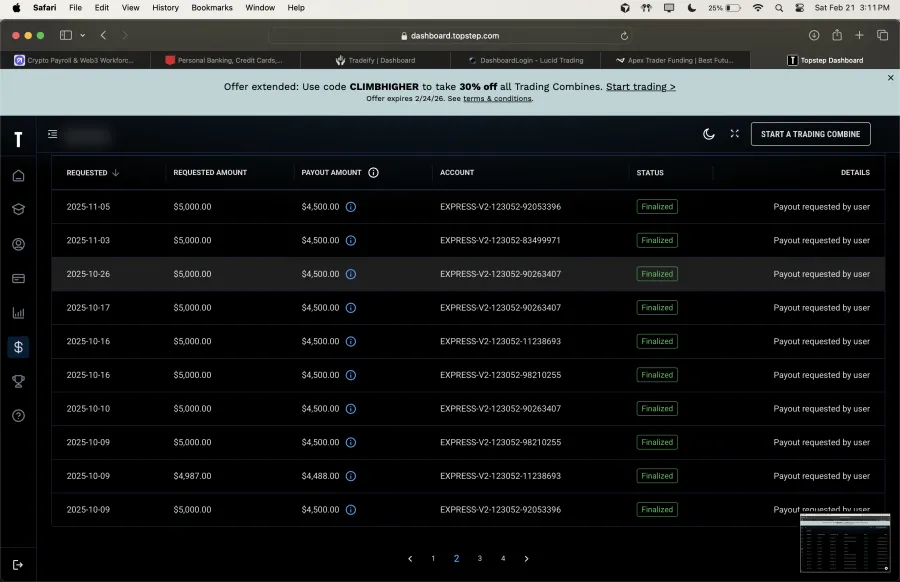Follow the Start trading link in the banner
The image size is (900, 582).
pyautogui.click(x=641, y=87)
